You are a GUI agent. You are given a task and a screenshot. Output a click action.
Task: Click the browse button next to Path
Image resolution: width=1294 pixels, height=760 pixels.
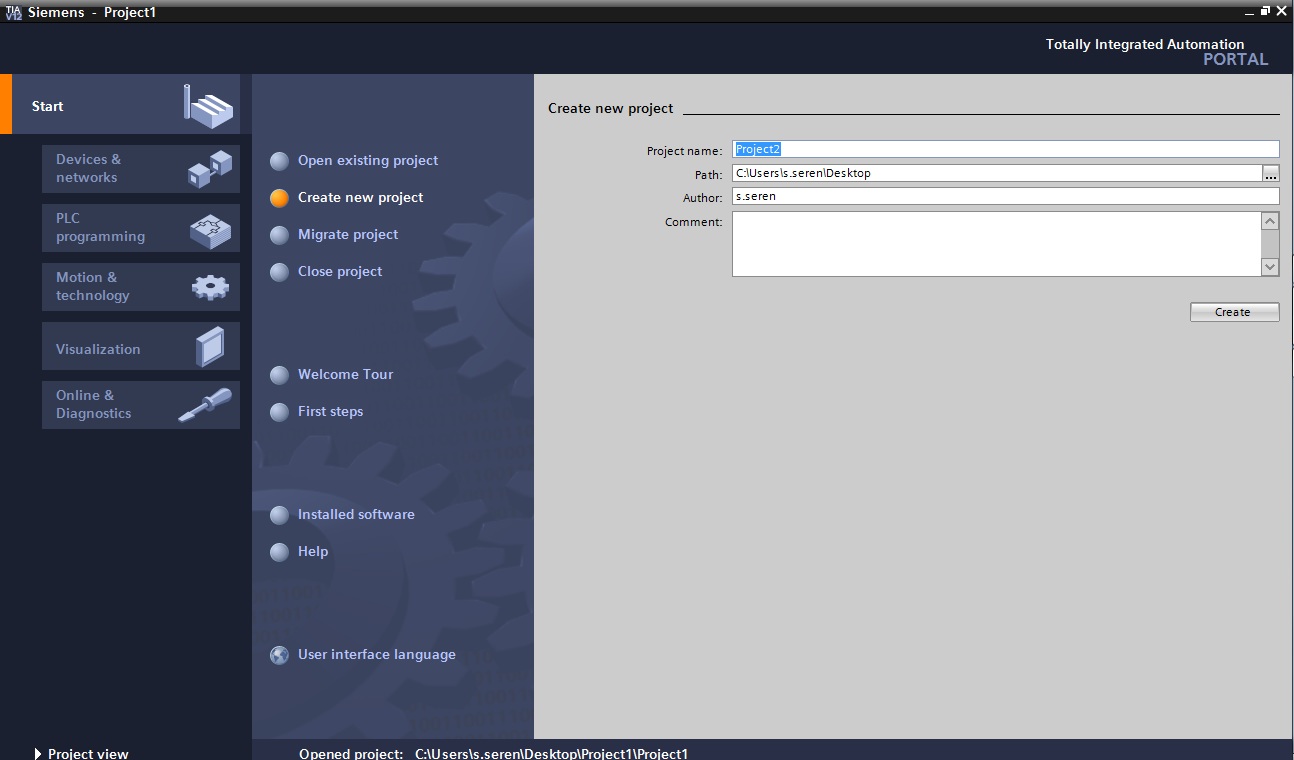click(x=1271, y=173)
